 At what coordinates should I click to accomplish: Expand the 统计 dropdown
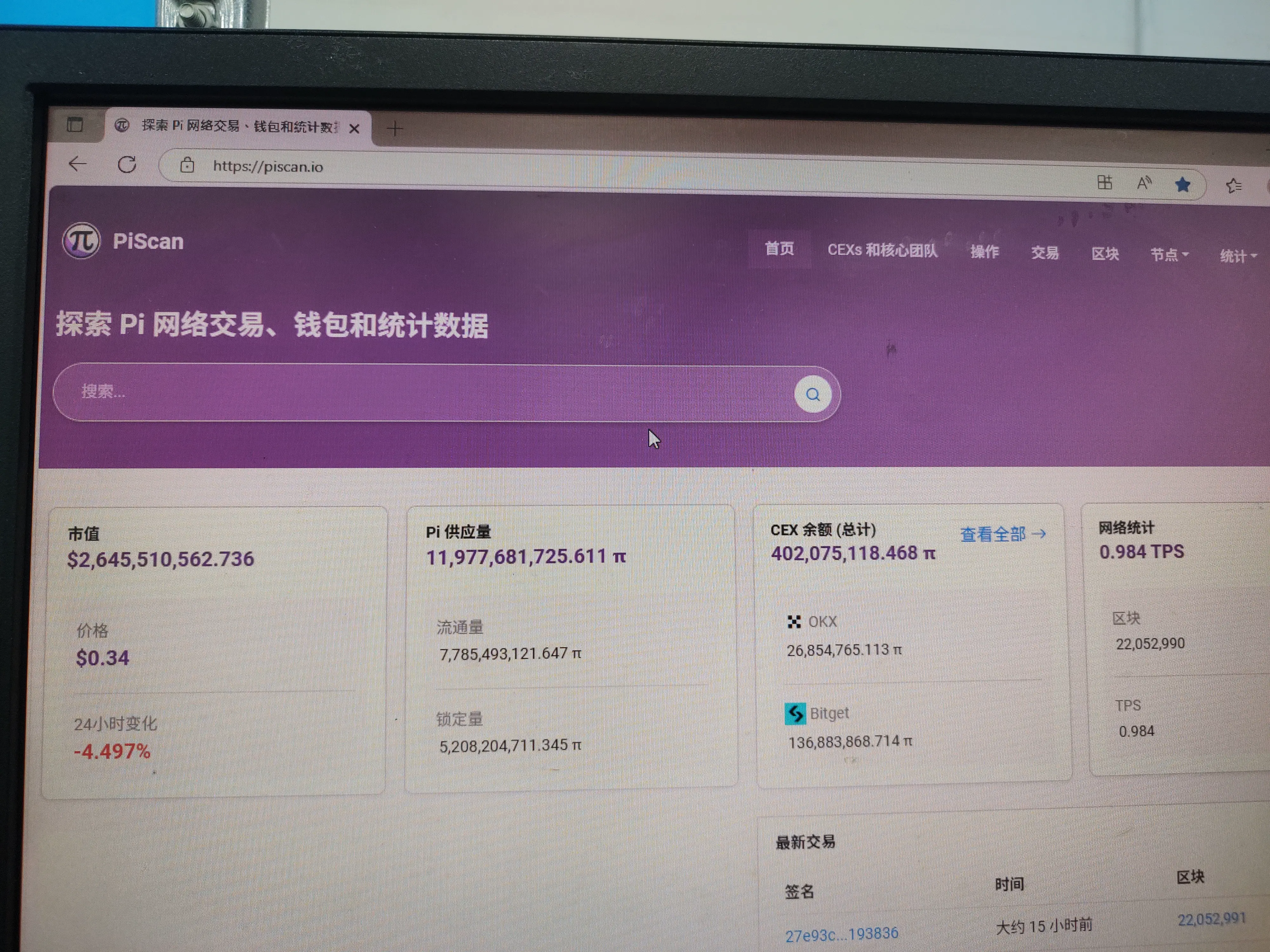tap(1239, 256)
